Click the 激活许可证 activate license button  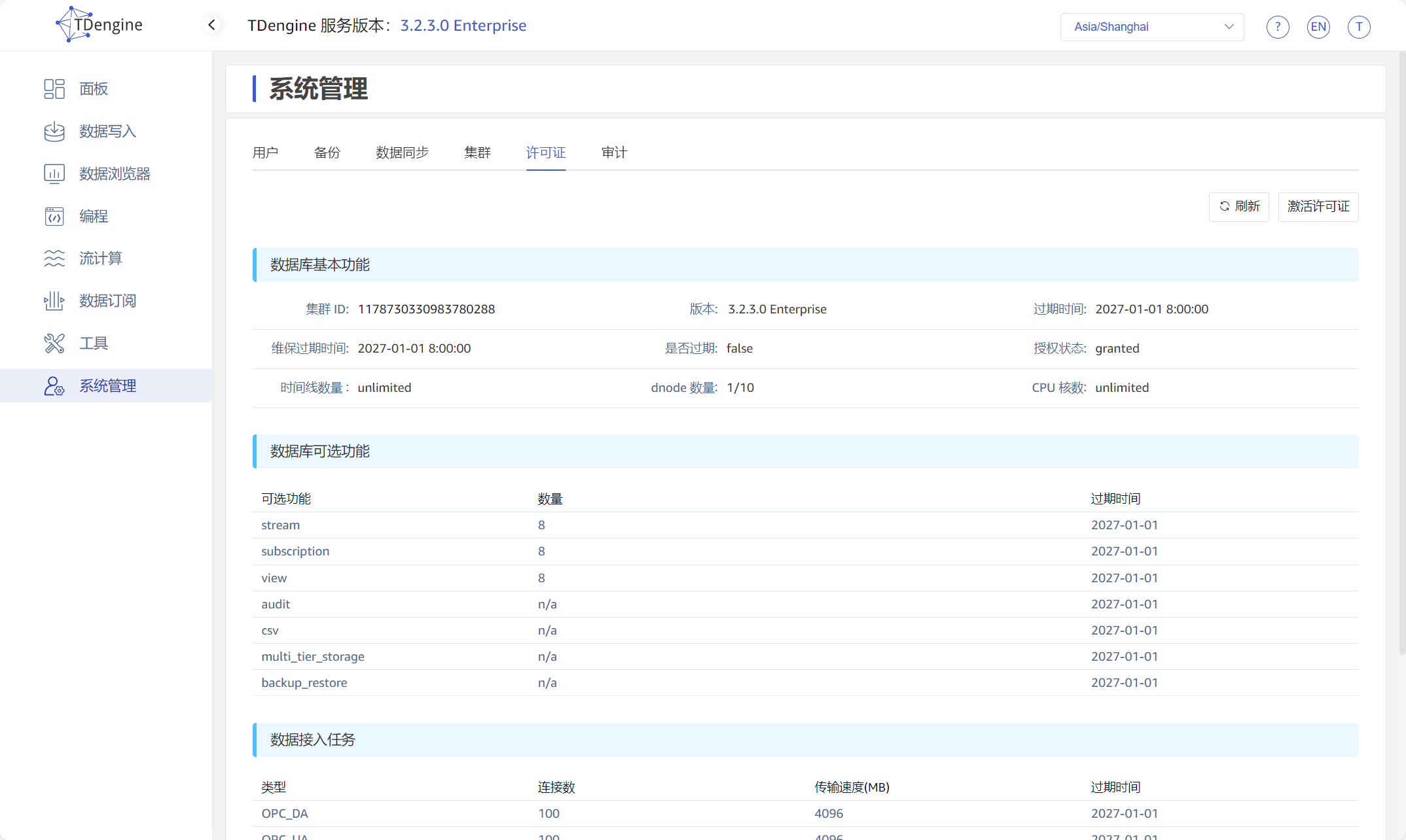tap(1318, 207)
